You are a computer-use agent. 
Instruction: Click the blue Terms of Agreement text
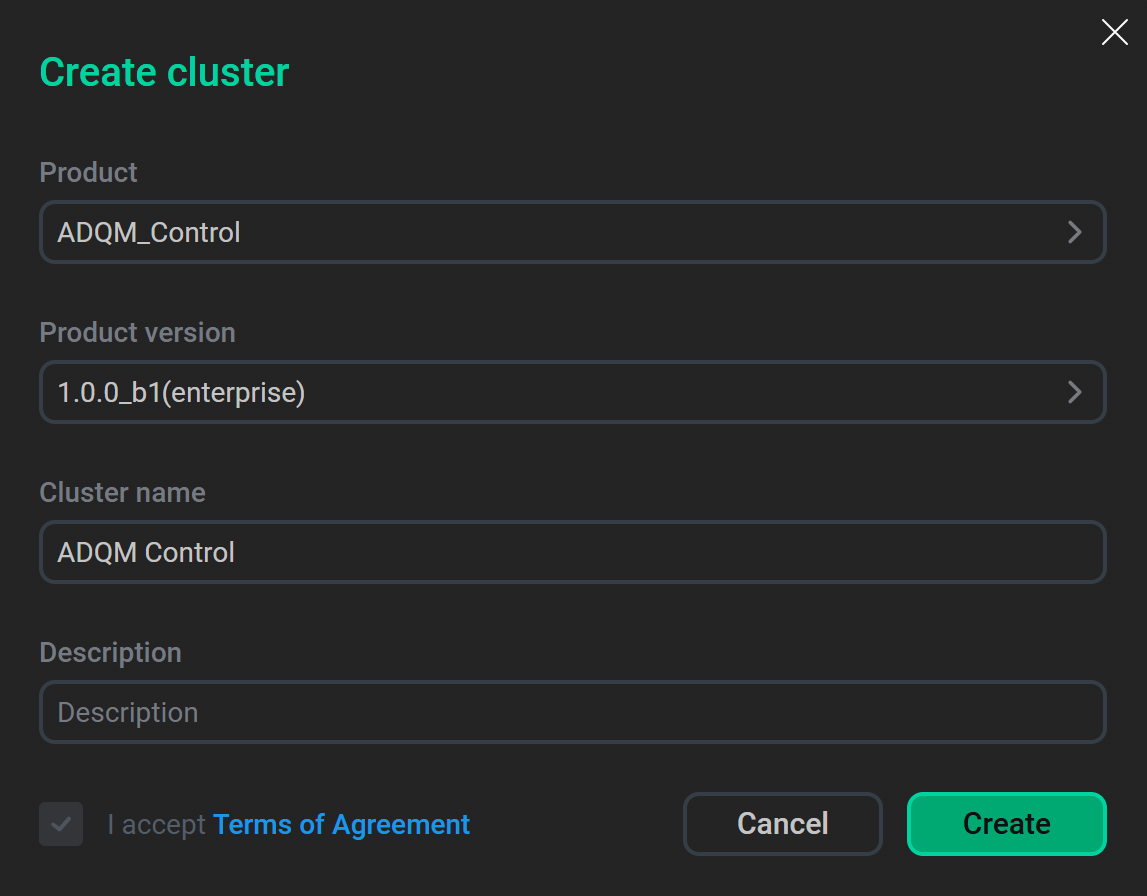pos(340,824)
